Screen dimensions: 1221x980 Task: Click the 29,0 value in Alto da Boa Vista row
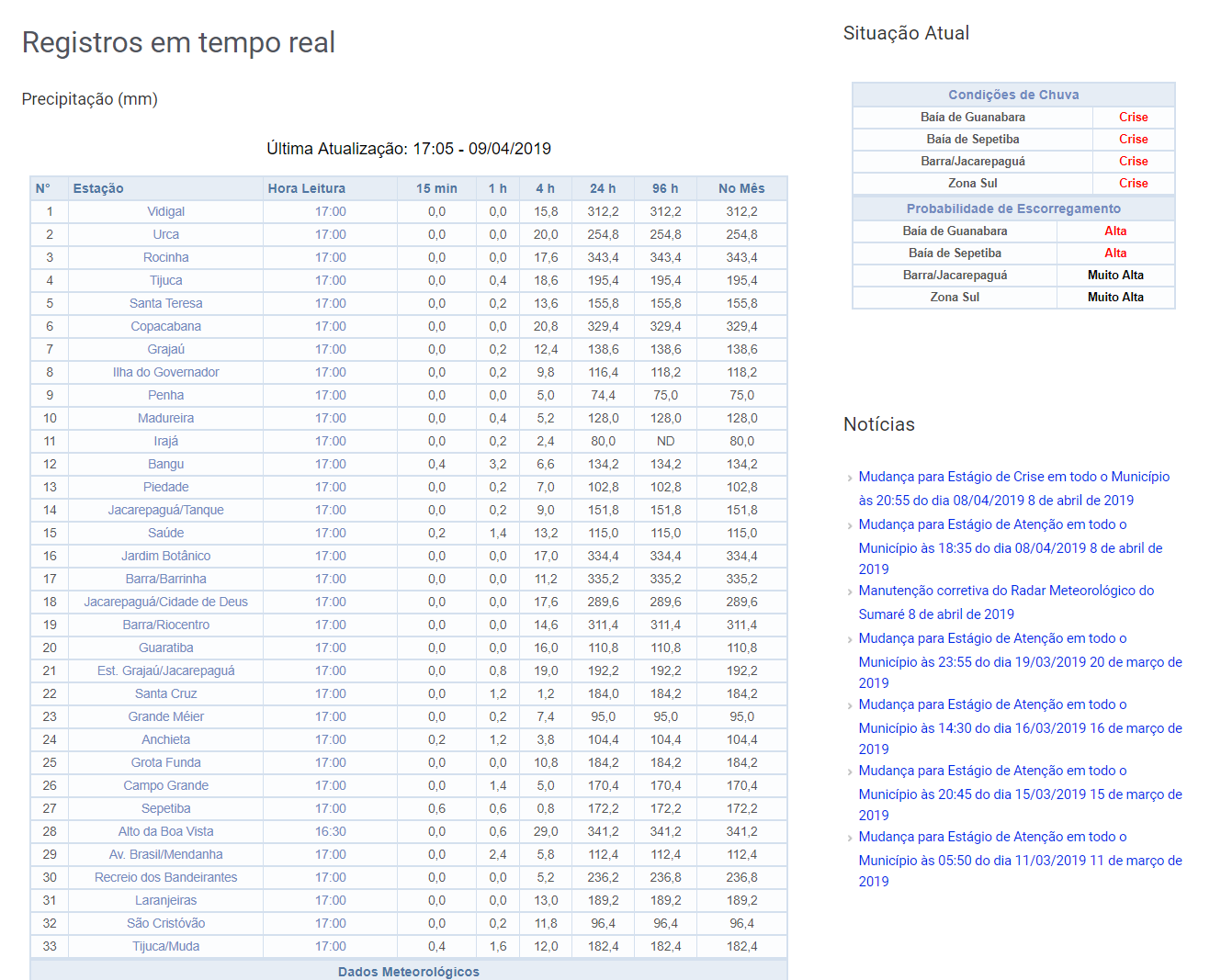point(546,831)
